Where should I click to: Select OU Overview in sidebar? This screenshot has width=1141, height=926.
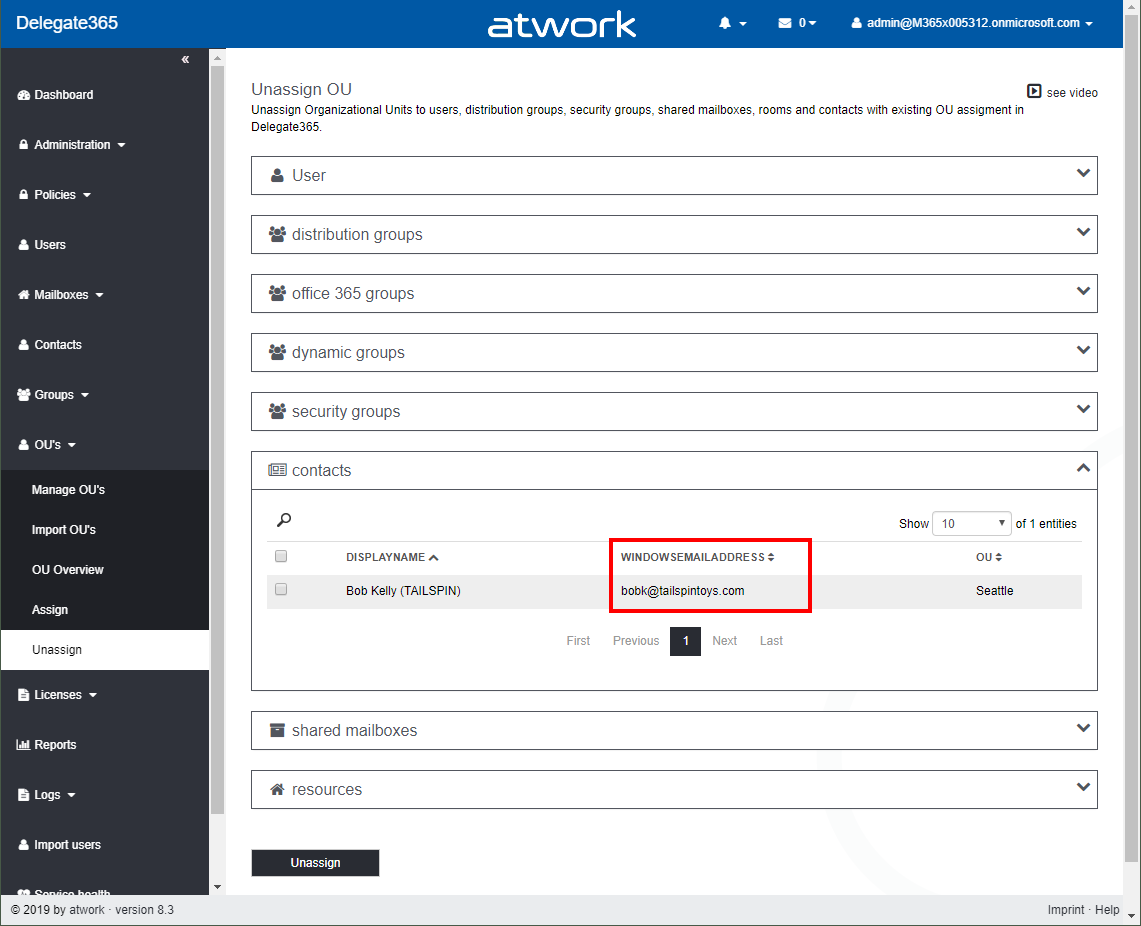[x=68, y=570]
